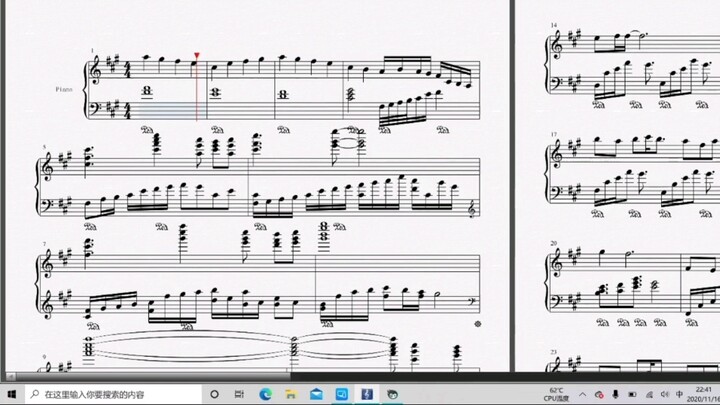Click the small grey break marker below measure 8
Screen dimensions: 720x405
point(478,324)
